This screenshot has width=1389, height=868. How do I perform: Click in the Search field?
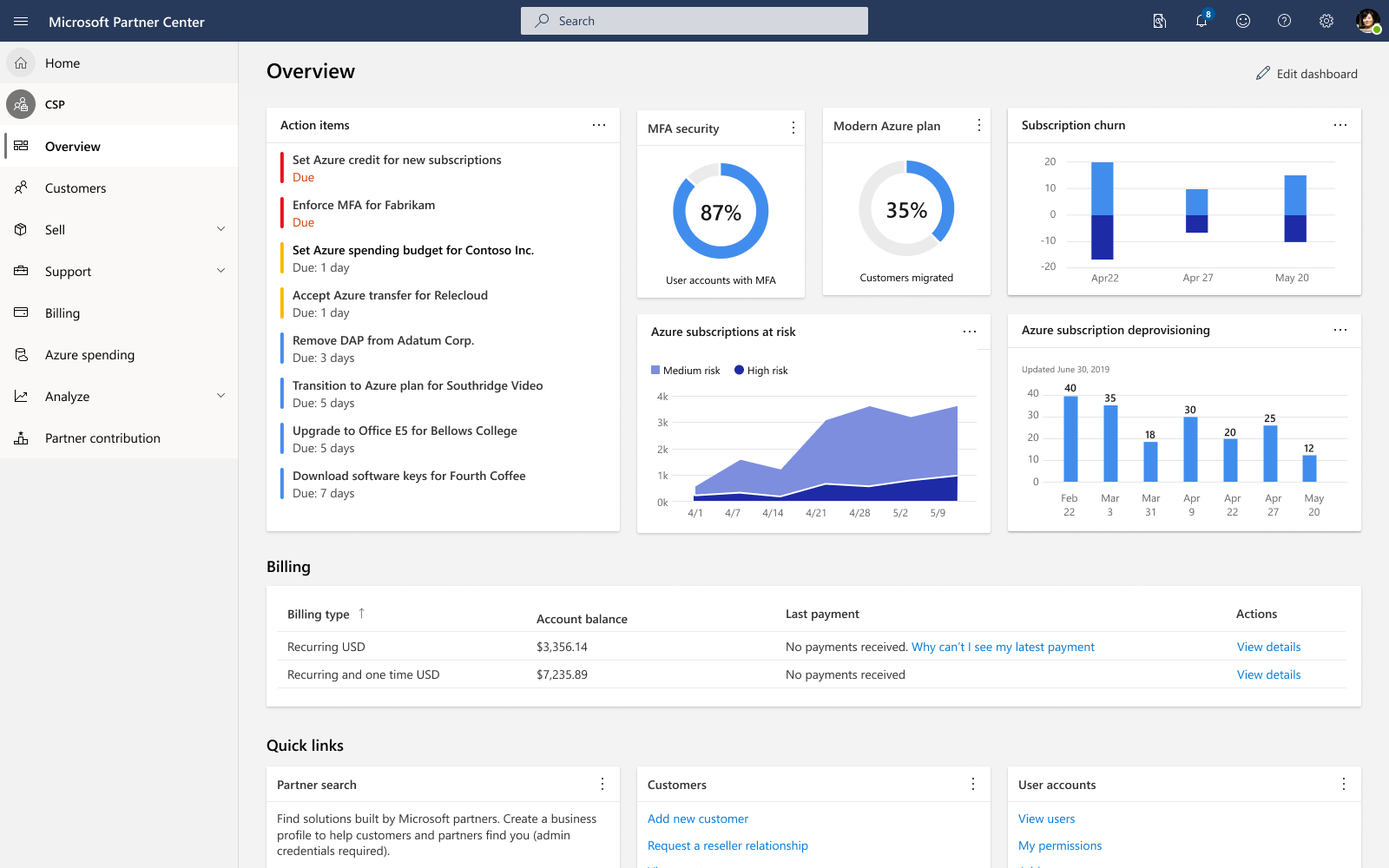click(694, 21)
